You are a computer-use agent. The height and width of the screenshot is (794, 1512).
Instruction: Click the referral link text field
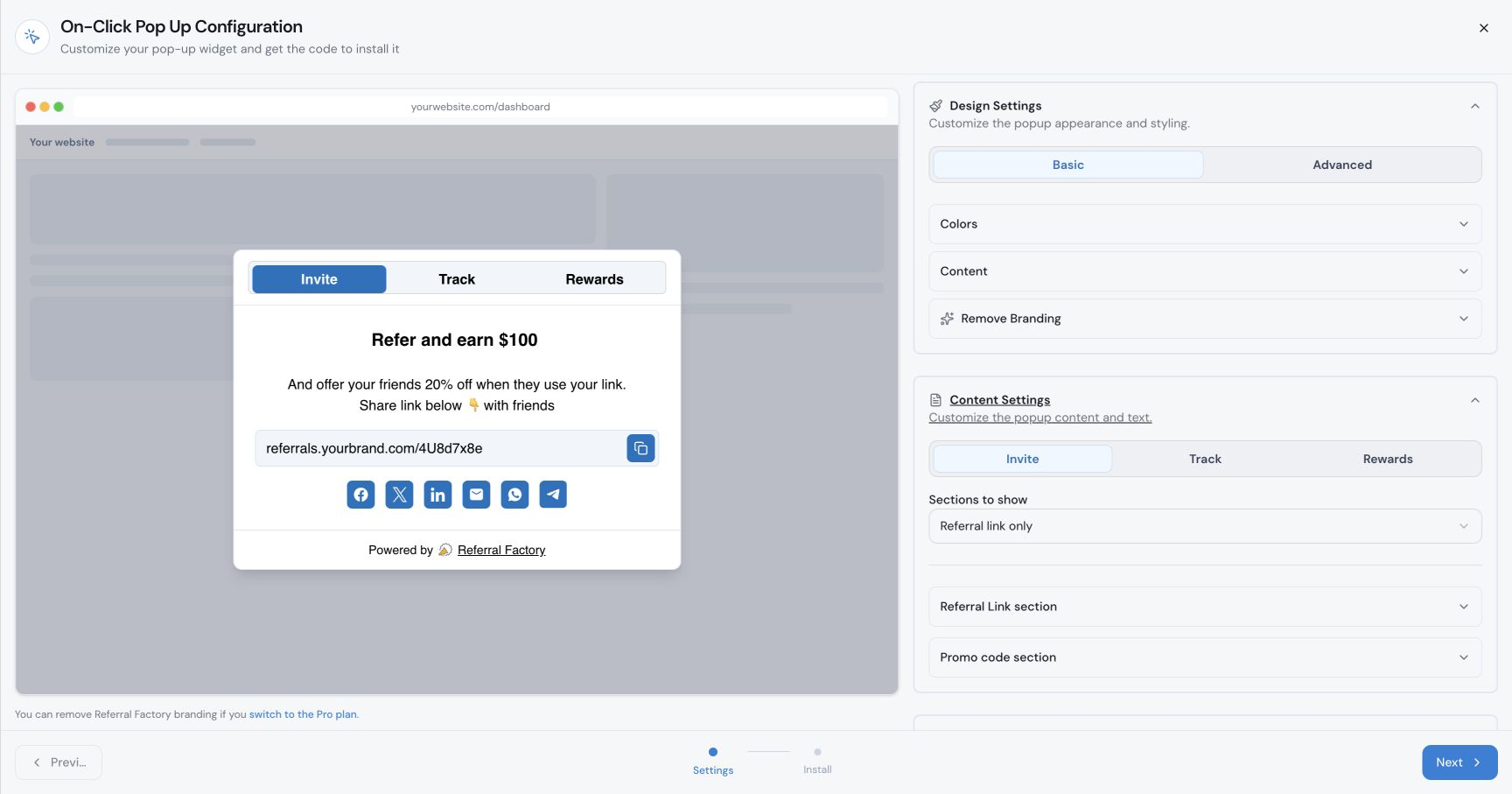click(440, 448)
